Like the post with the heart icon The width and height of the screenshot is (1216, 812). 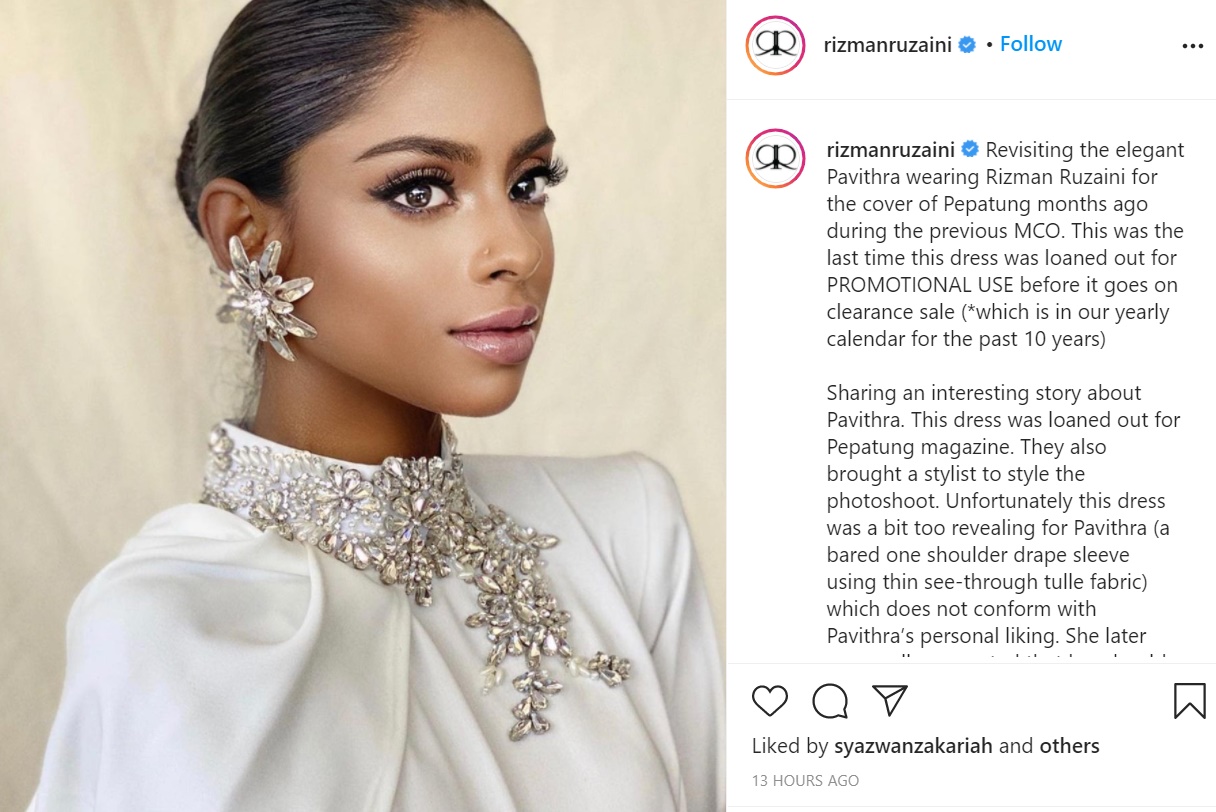point(770,701)
